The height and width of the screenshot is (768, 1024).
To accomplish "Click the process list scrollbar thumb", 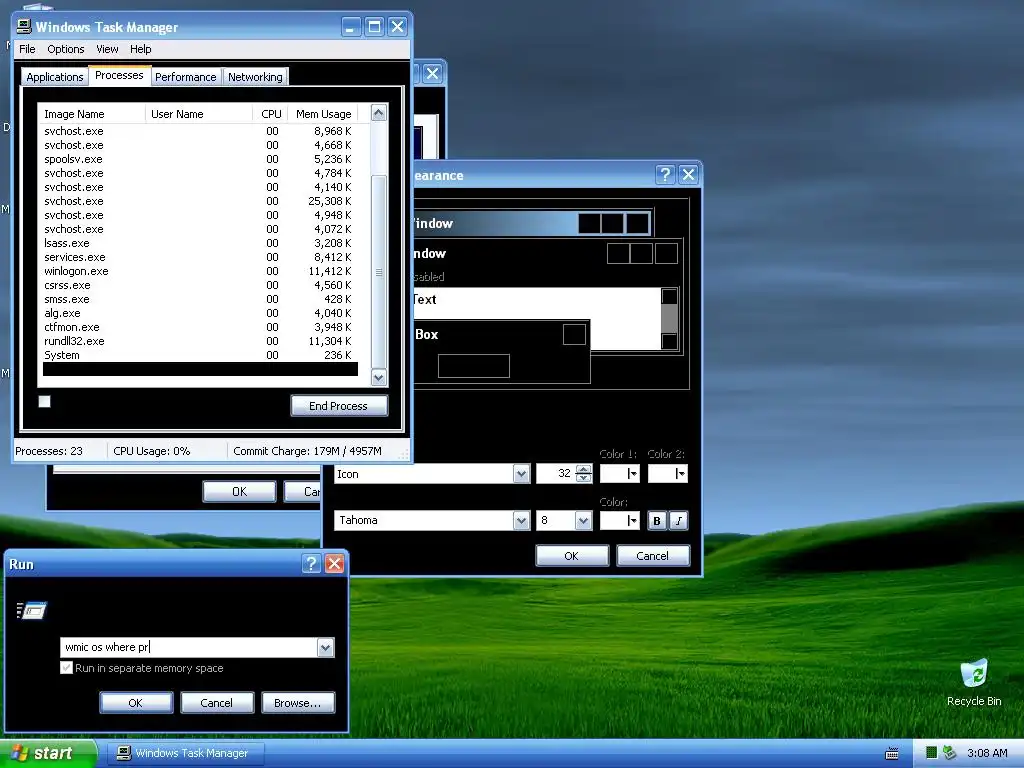I will 379,272.
